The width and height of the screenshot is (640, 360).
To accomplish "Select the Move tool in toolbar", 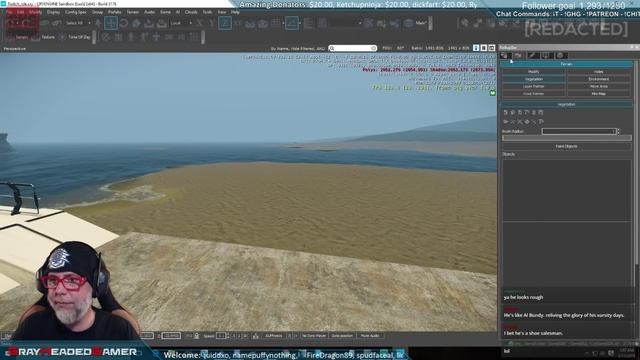I will click(111, 23).
